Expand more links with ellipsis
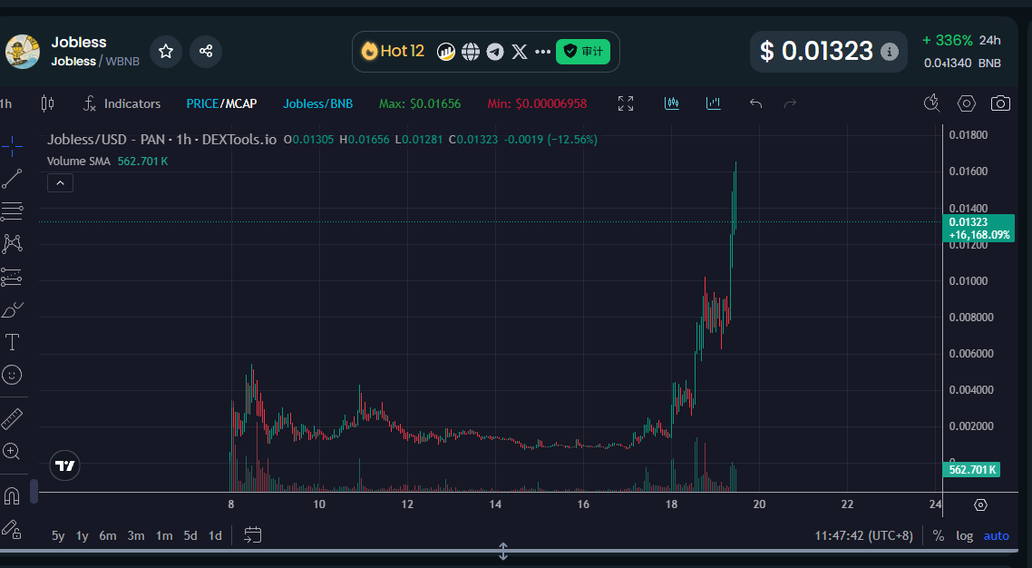The width and height of the screenshot is (1032, 568). pos(543,51)
